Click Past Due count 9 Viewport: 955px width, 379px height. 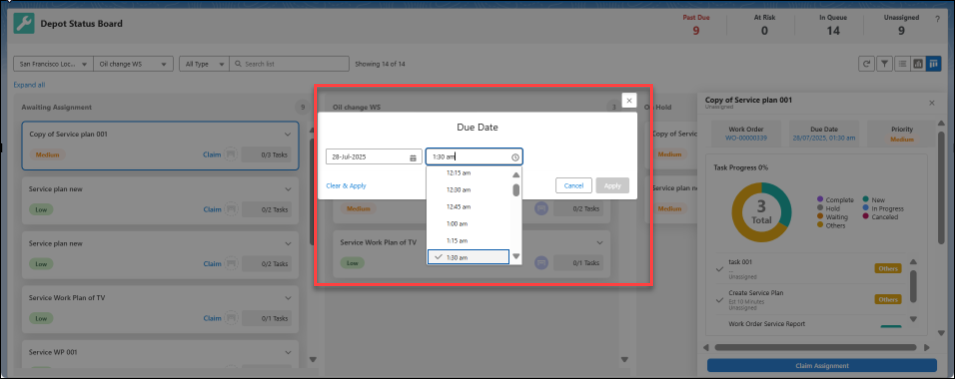(x=696, y=30)
